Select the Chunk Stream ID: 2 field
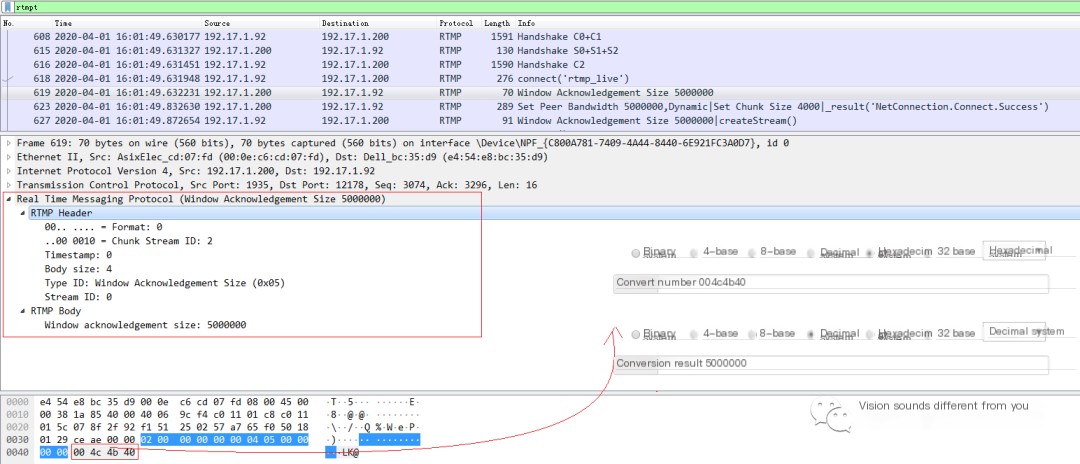This screenshot has width=1080, height=464. point(128,241)
